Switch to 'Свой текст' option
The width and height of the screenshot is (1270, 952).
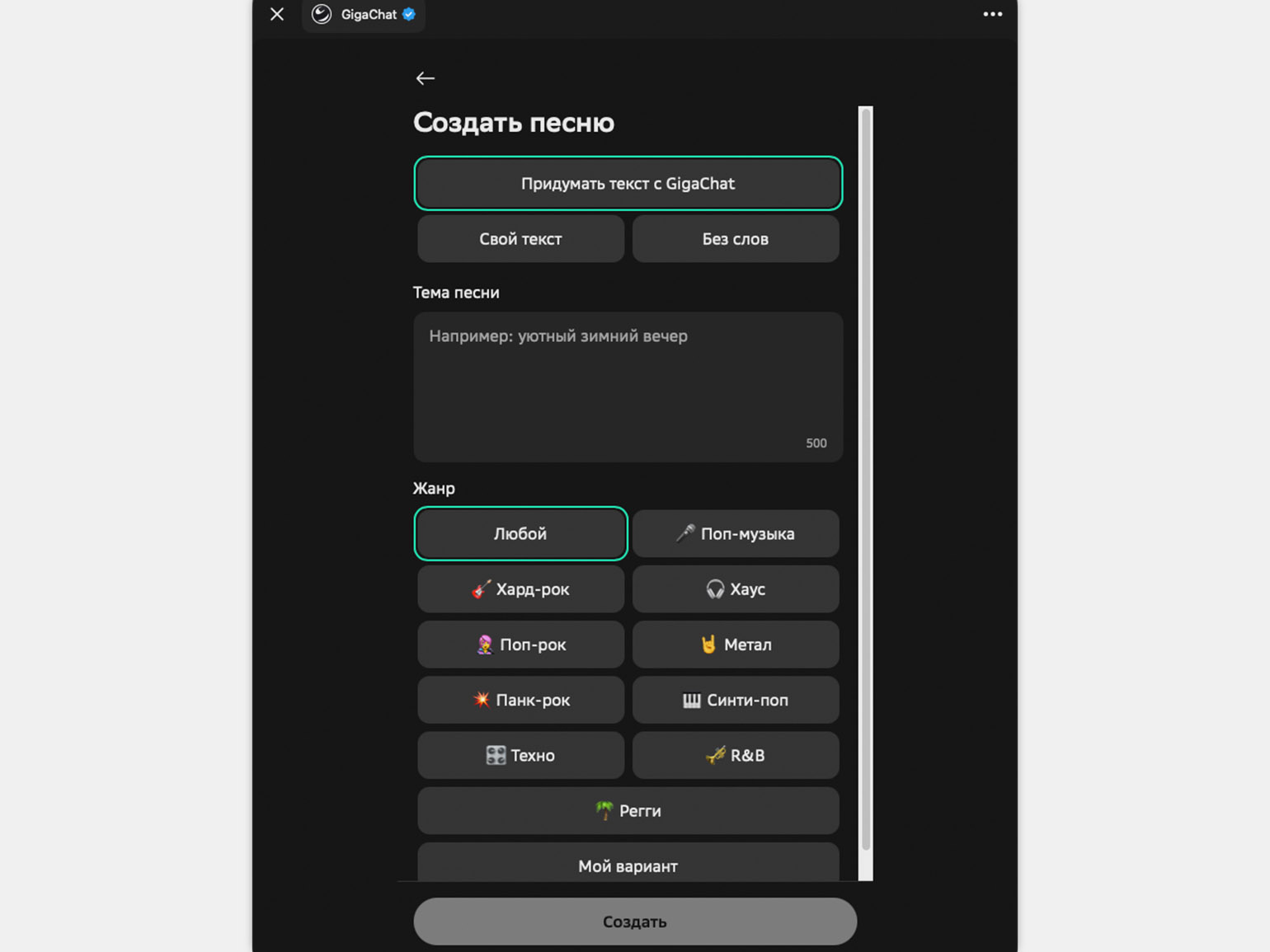click(x=520, y=239)
